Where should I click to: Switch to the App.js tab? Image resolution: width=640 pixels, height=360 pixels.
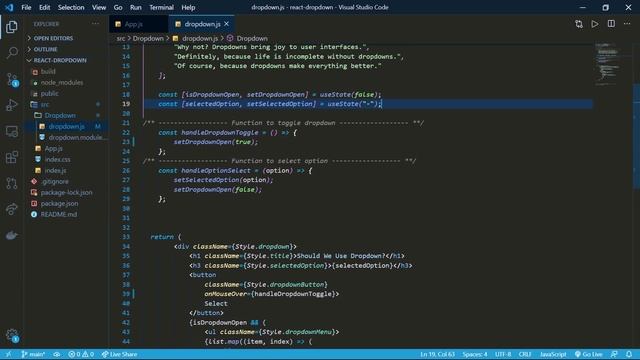[138, 24]
